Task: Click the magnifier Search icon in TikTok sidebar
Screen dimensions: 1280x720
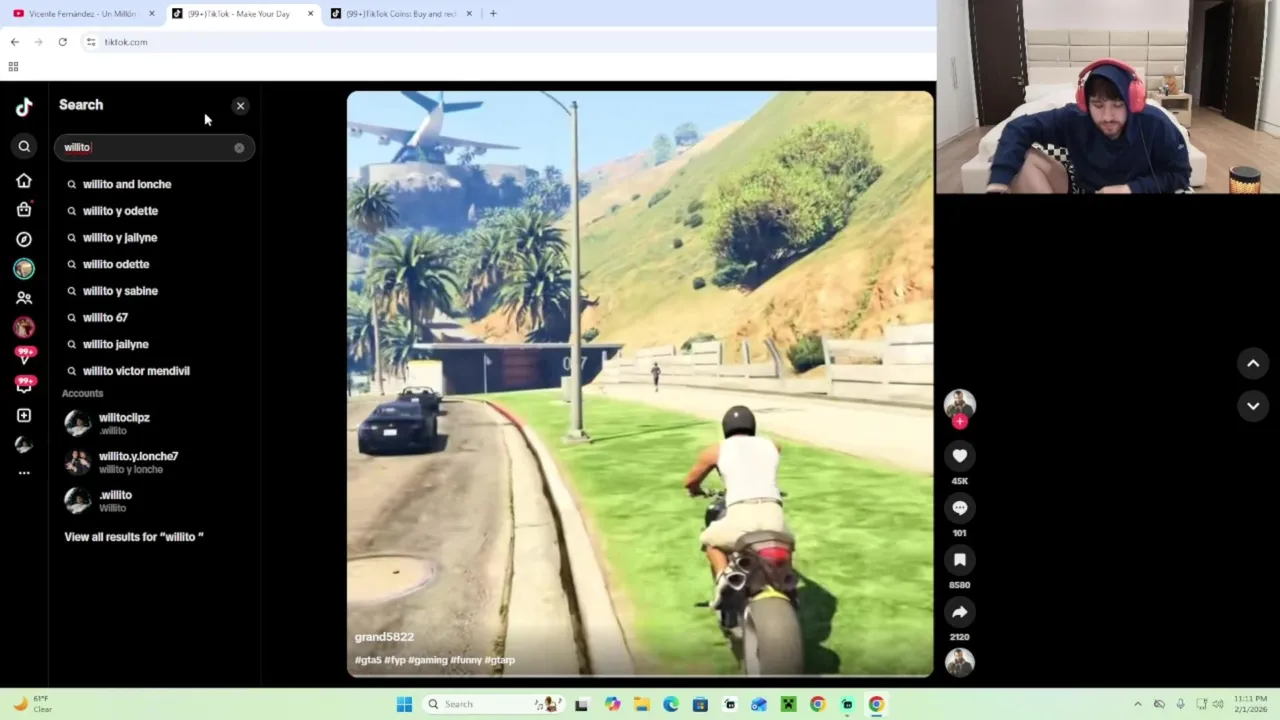Action: click(24, 147)
